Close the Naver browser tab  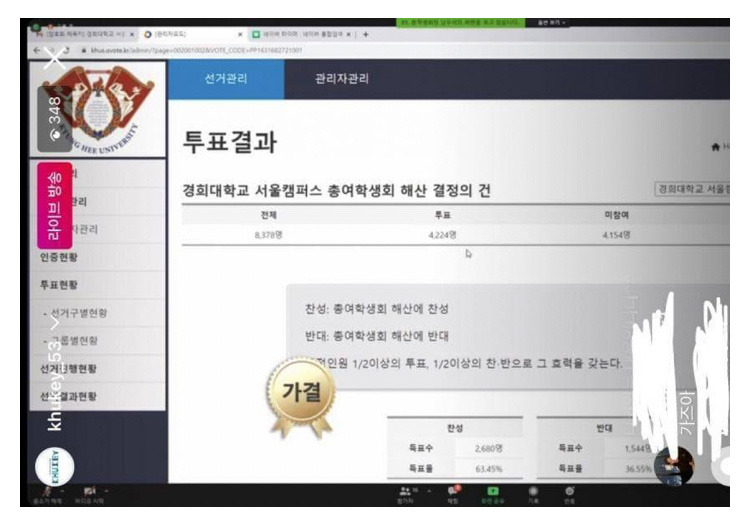(349, 34)
